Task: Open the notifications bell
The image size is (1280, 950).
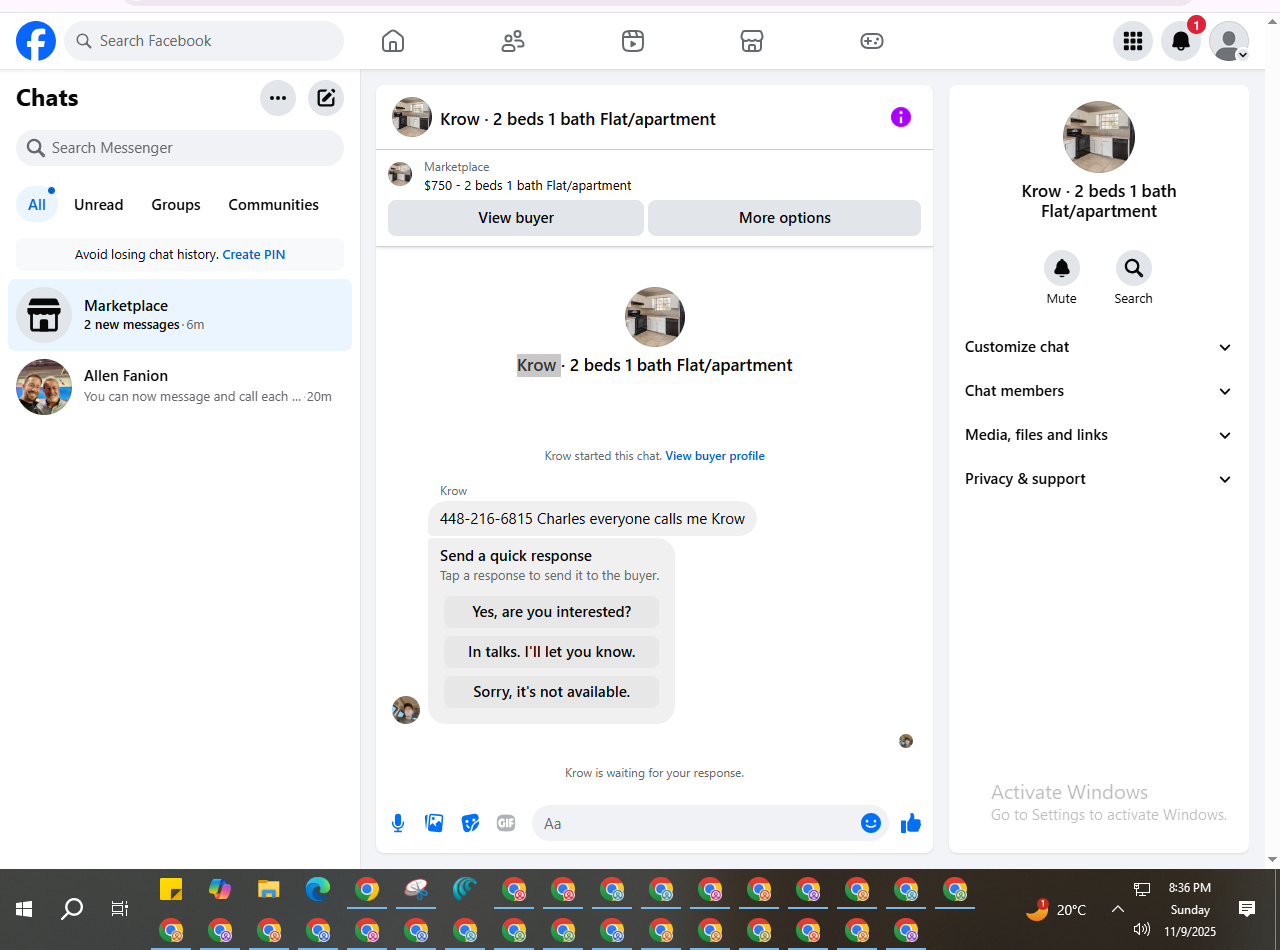Action: coord(1181,41)
